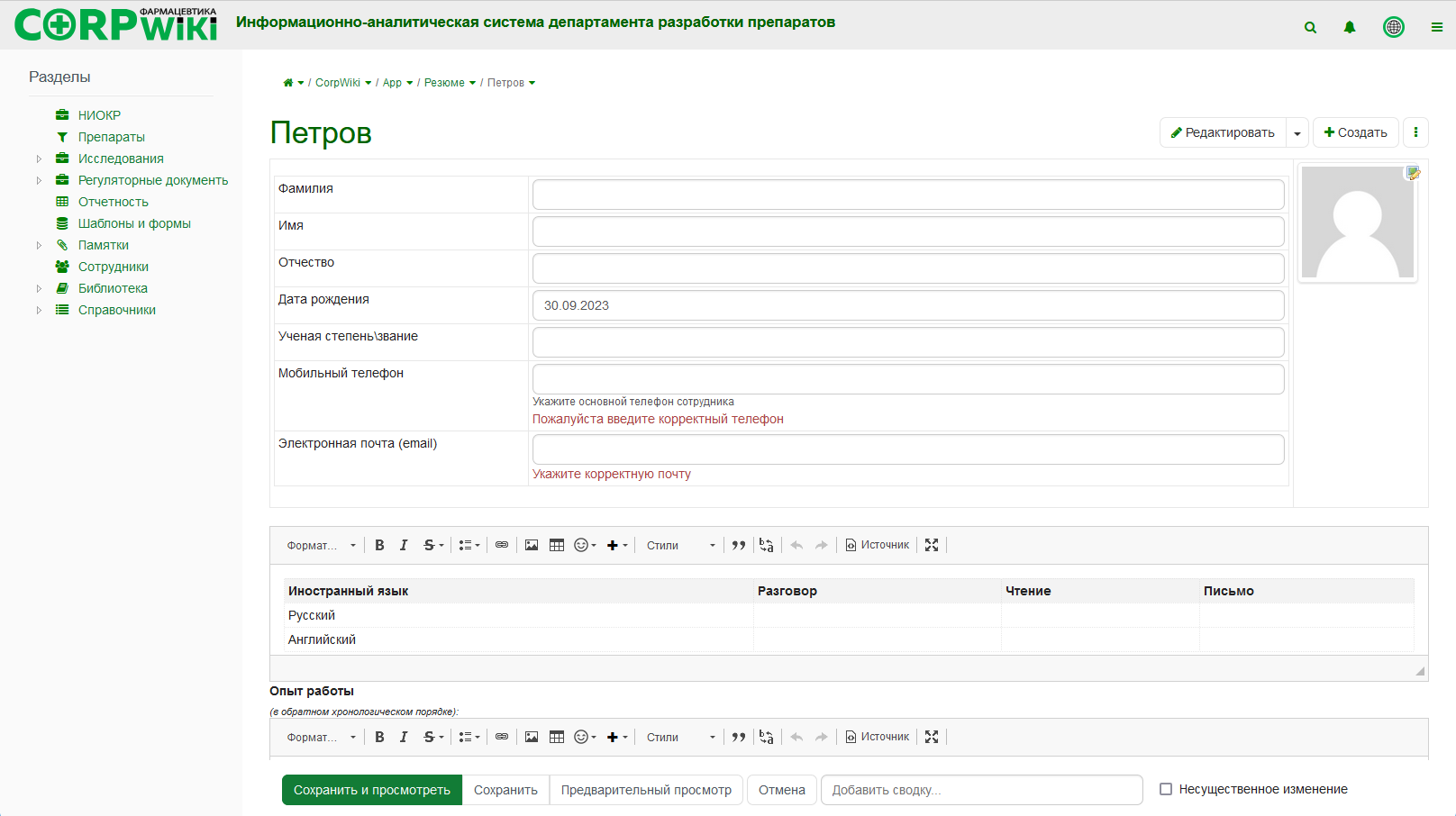This screenshot has width=1456, height=816.
Task: Open the plus insert menu in the language editor
Action: tap(617, 545)
